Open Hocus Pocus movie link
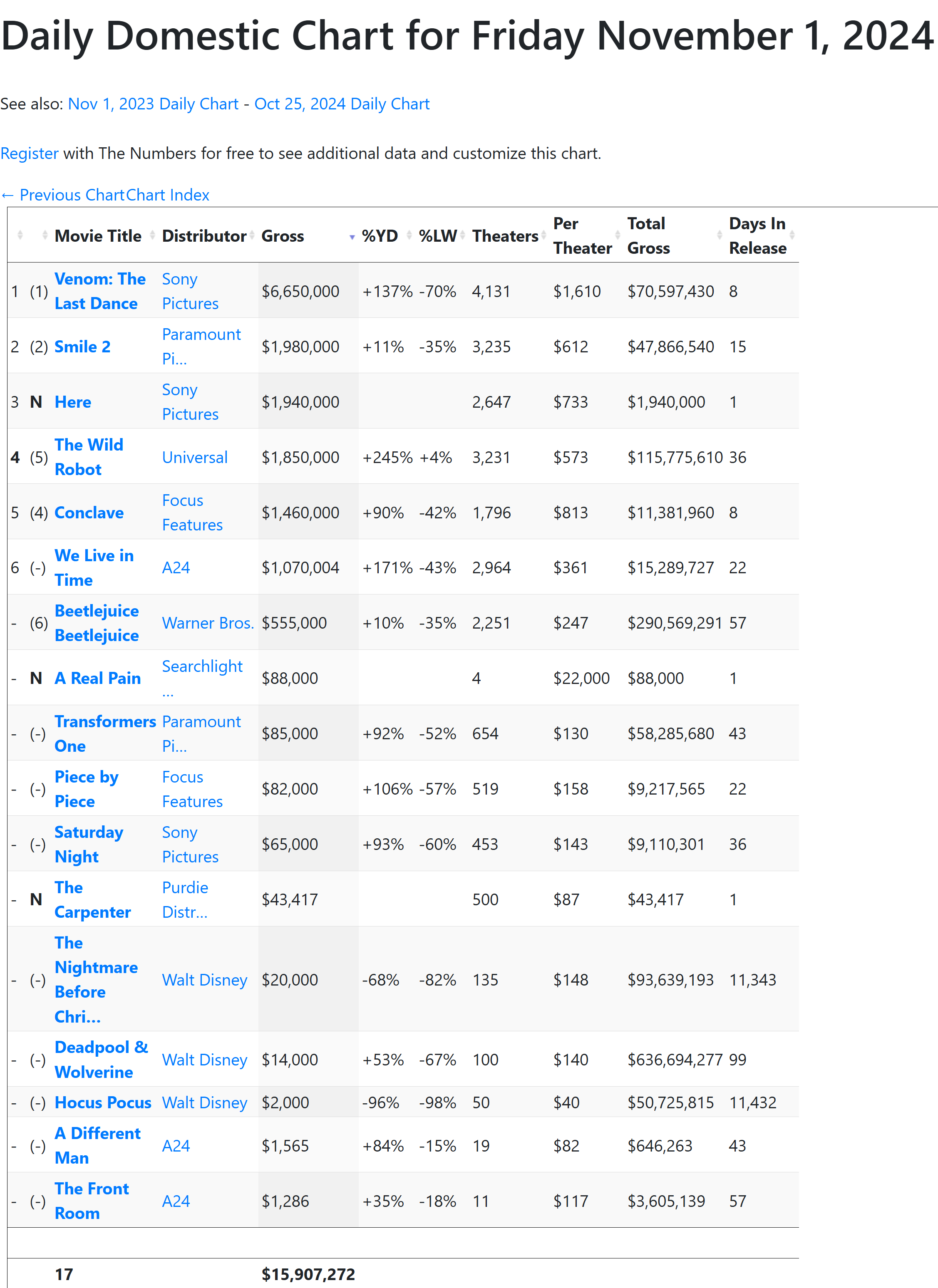The width and height of the screenshot is (938, 1288). tap(102, 1102)
